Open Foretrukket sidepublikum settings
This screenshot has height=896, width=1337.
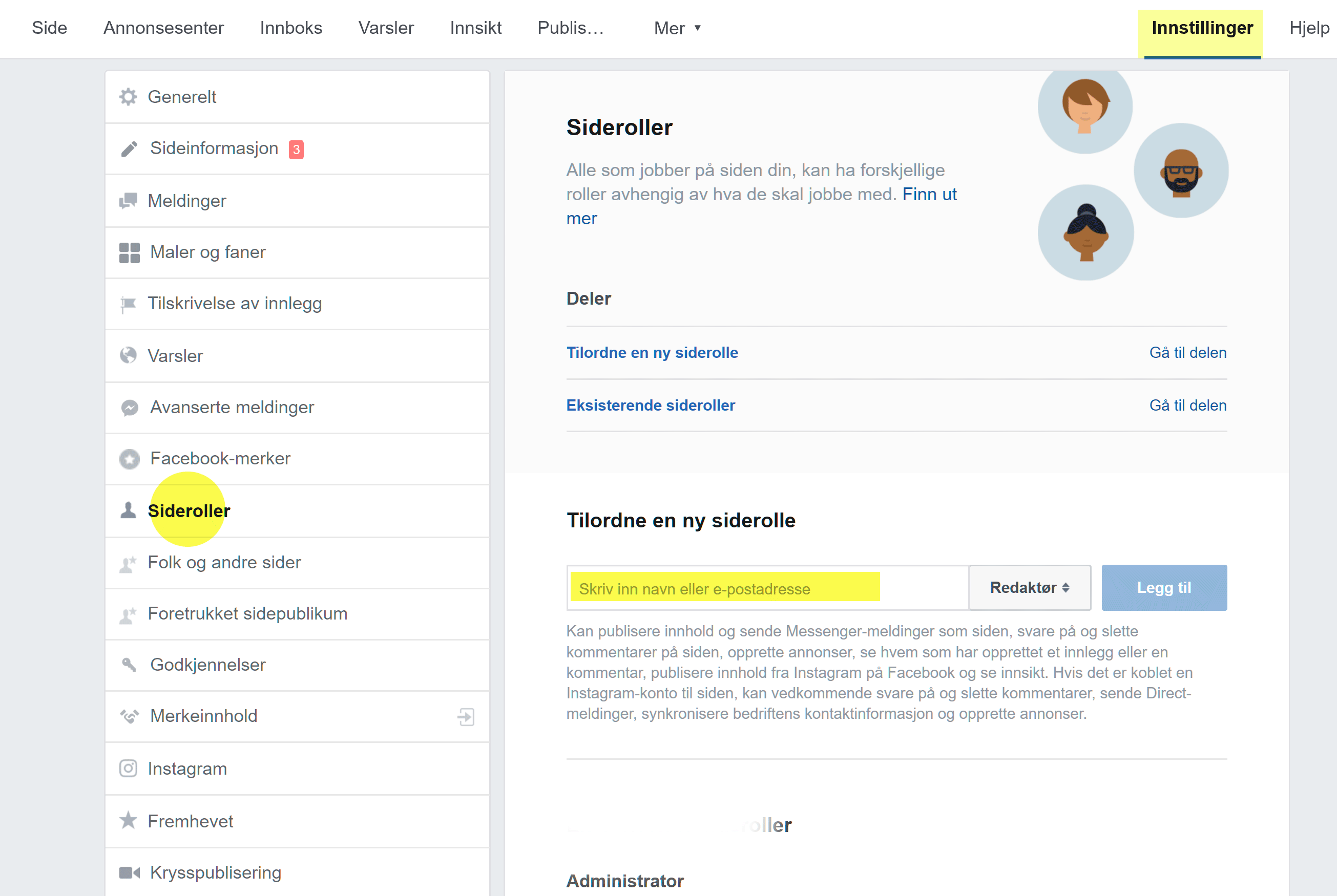297,614
